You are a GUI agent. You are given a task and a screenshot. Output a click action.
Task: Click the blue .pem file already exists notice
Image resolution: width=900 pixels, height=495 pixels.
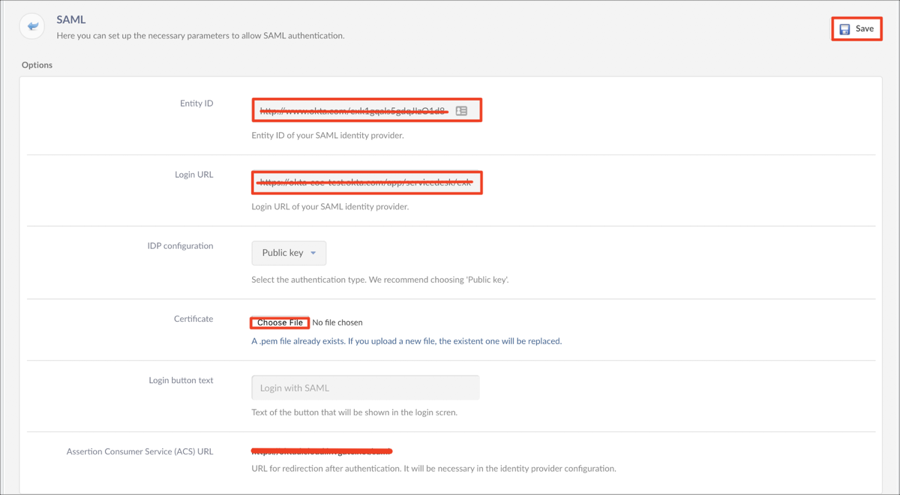(x=406, y=341)
